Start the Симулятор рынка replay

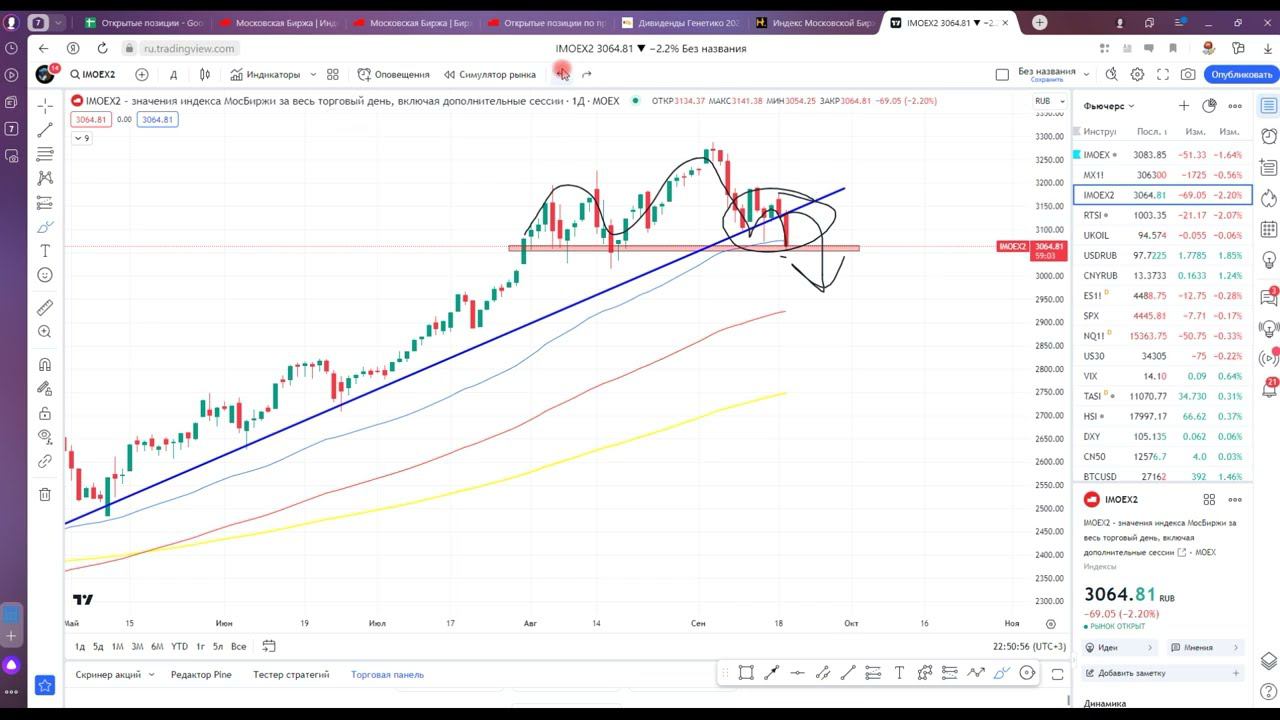click(490, 74)
